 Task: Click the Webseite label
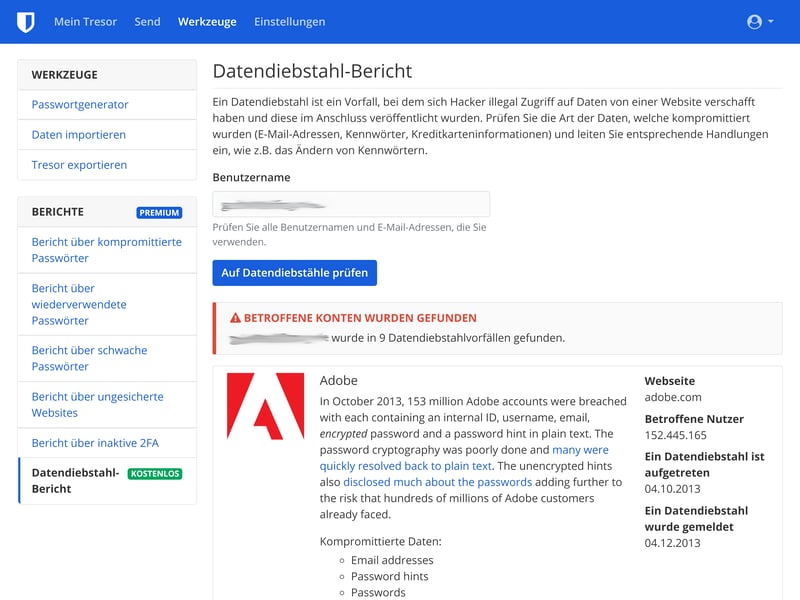point(669,381)
